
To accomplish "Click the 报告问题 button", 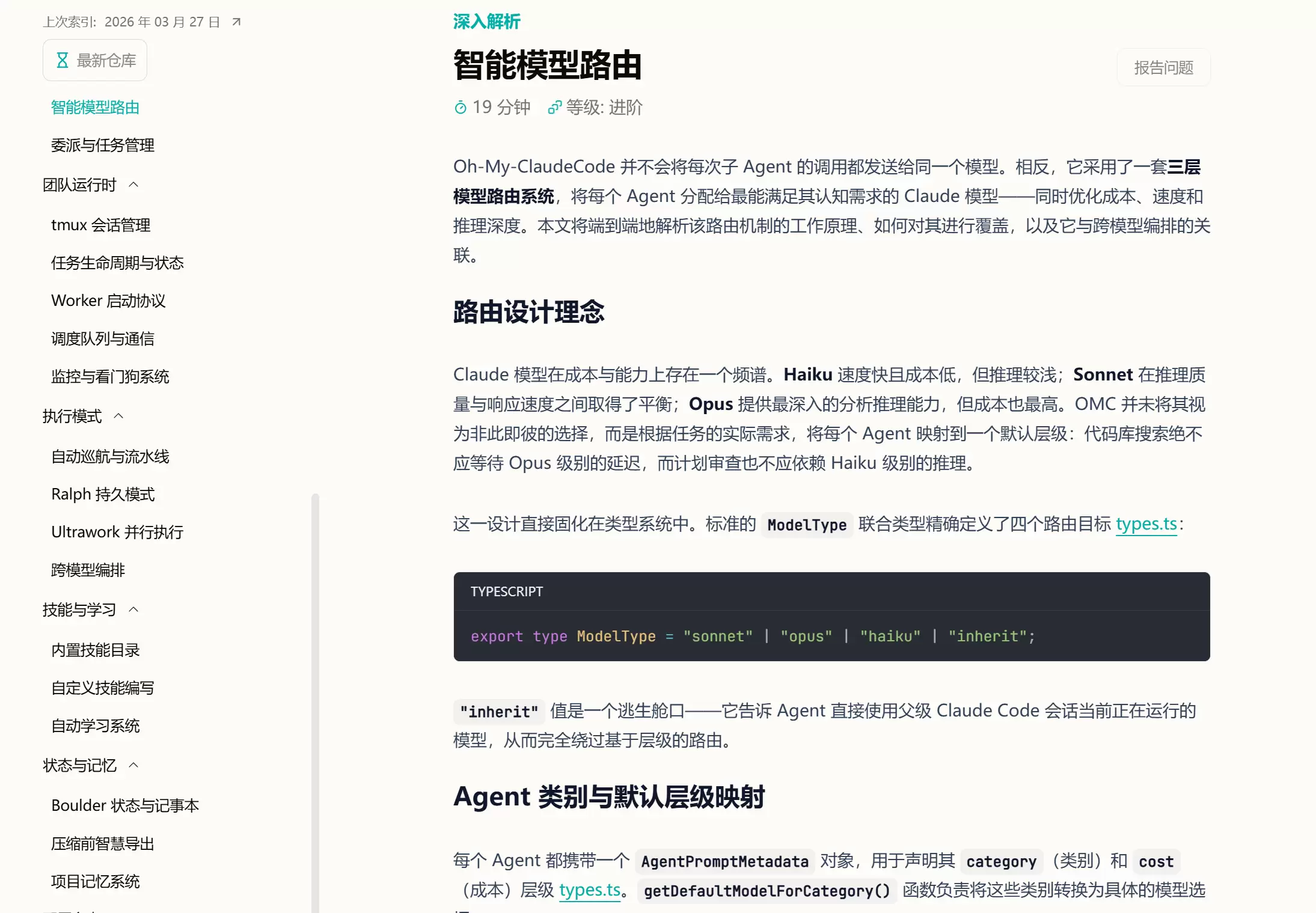I will (x=1163, y=67).
